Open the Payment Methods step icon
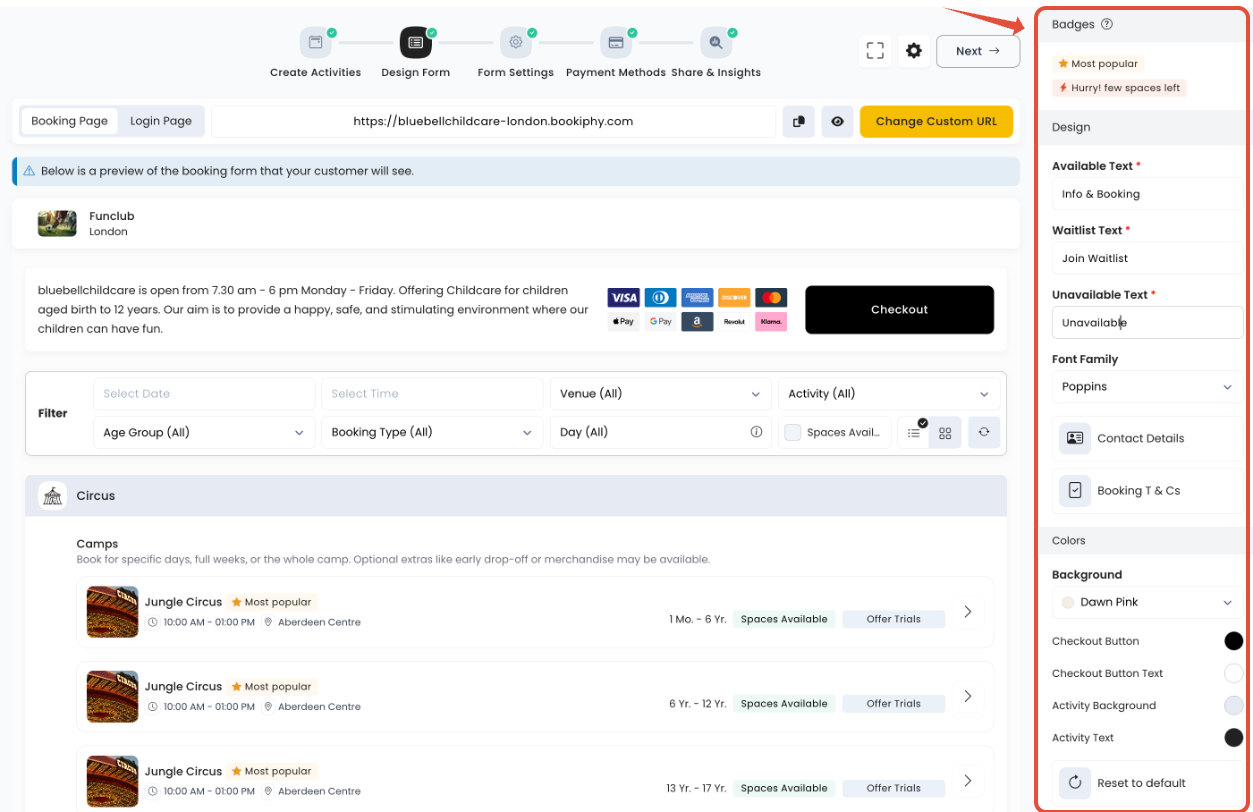This screenshot has width=1253, height=812. pos(616,43)
